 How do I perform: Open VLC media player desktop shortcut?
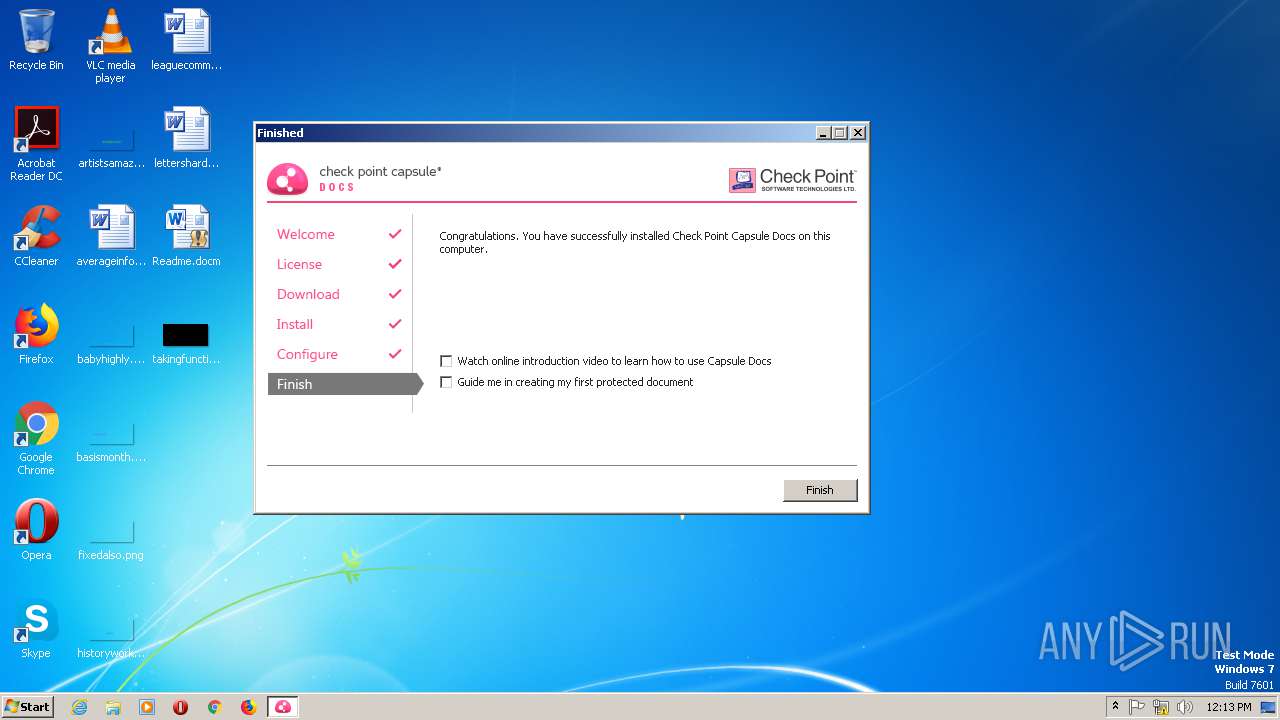(x=110, y=46)
